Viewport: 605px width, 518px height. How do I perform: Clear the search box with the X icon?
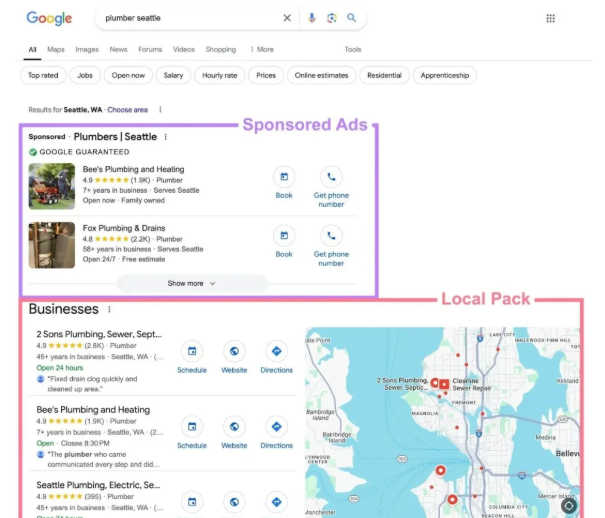287,18
